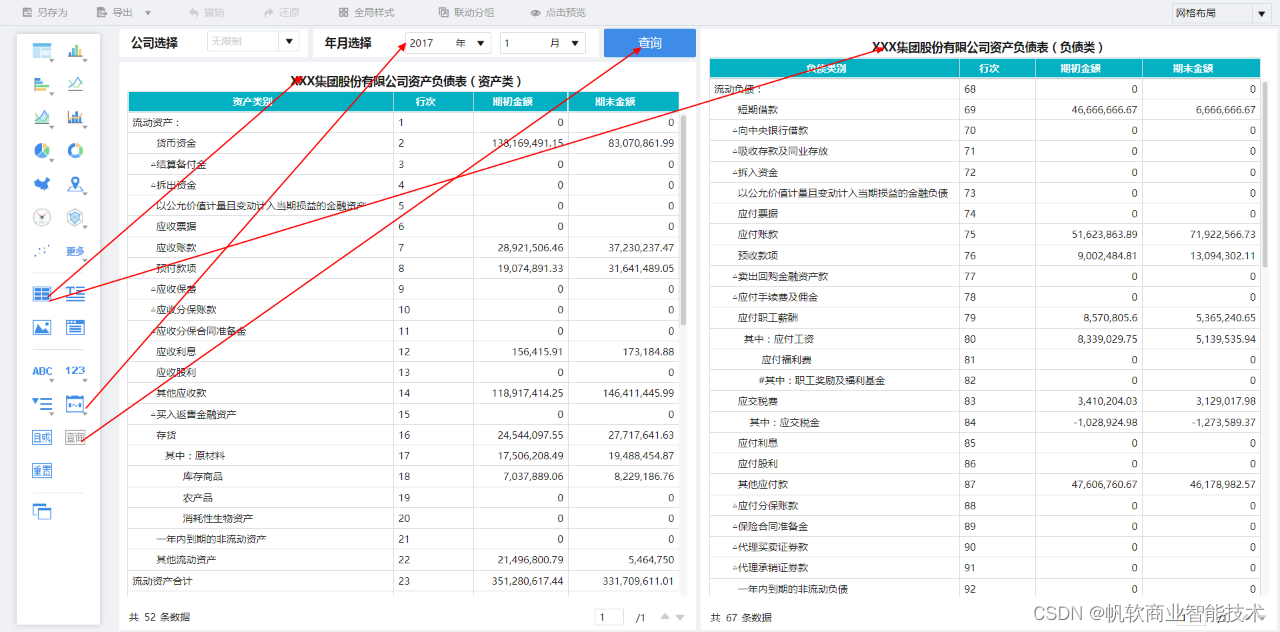The image size is (1280, 632).
Task: Select the pie chart widget icon
Action: click(x=42, y=150)
